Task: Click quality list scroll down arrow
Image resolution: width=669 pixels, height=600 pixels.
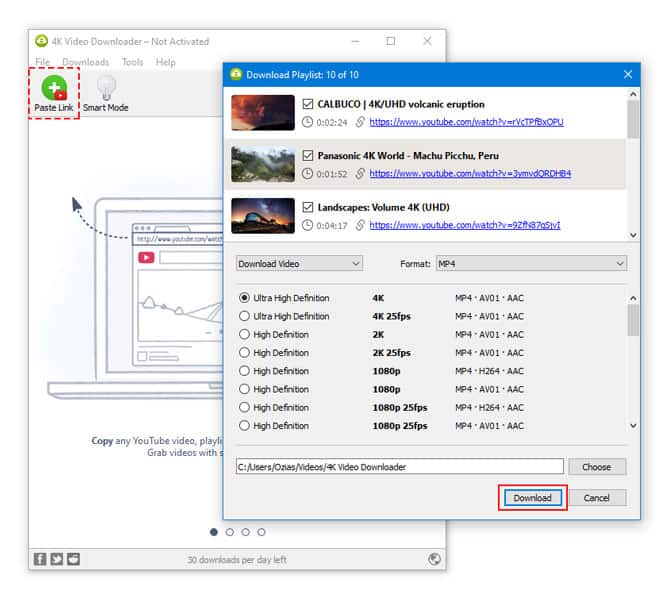Action: coord(633,425)
